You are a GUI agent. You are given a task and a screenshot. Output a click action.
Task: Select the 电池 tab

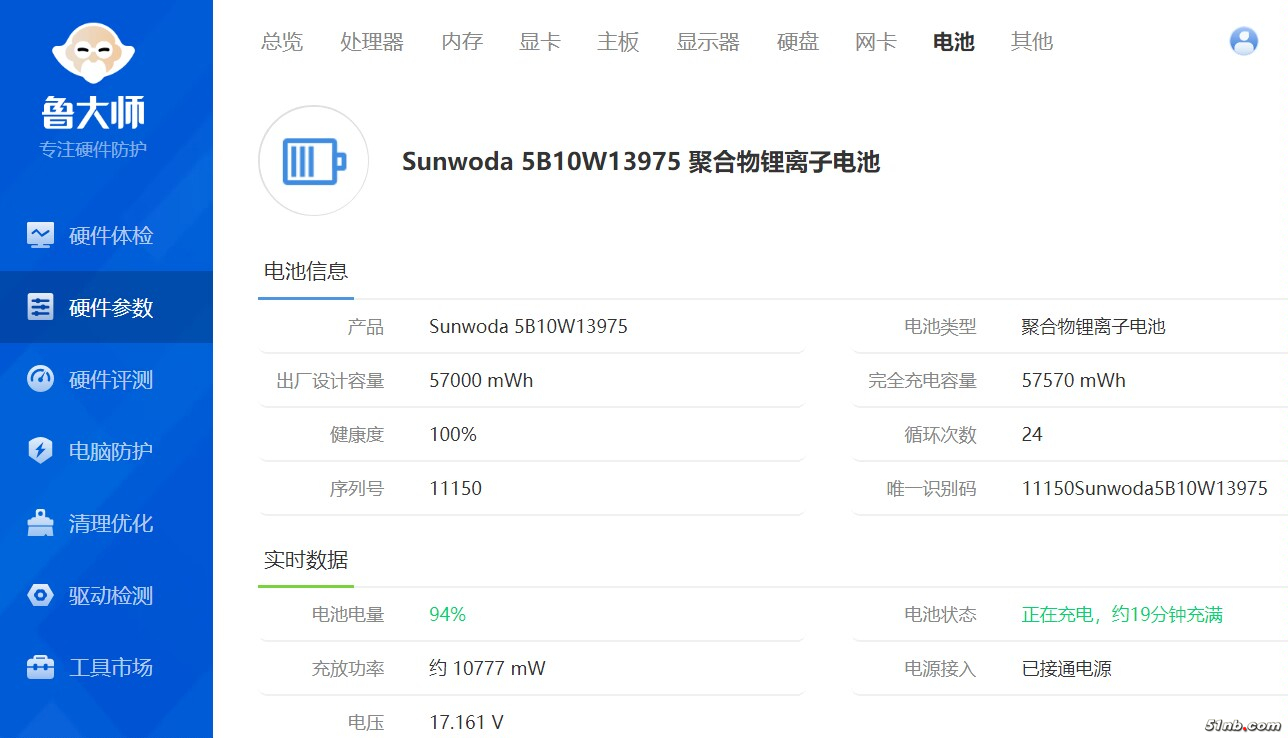[x=953, y=42]
